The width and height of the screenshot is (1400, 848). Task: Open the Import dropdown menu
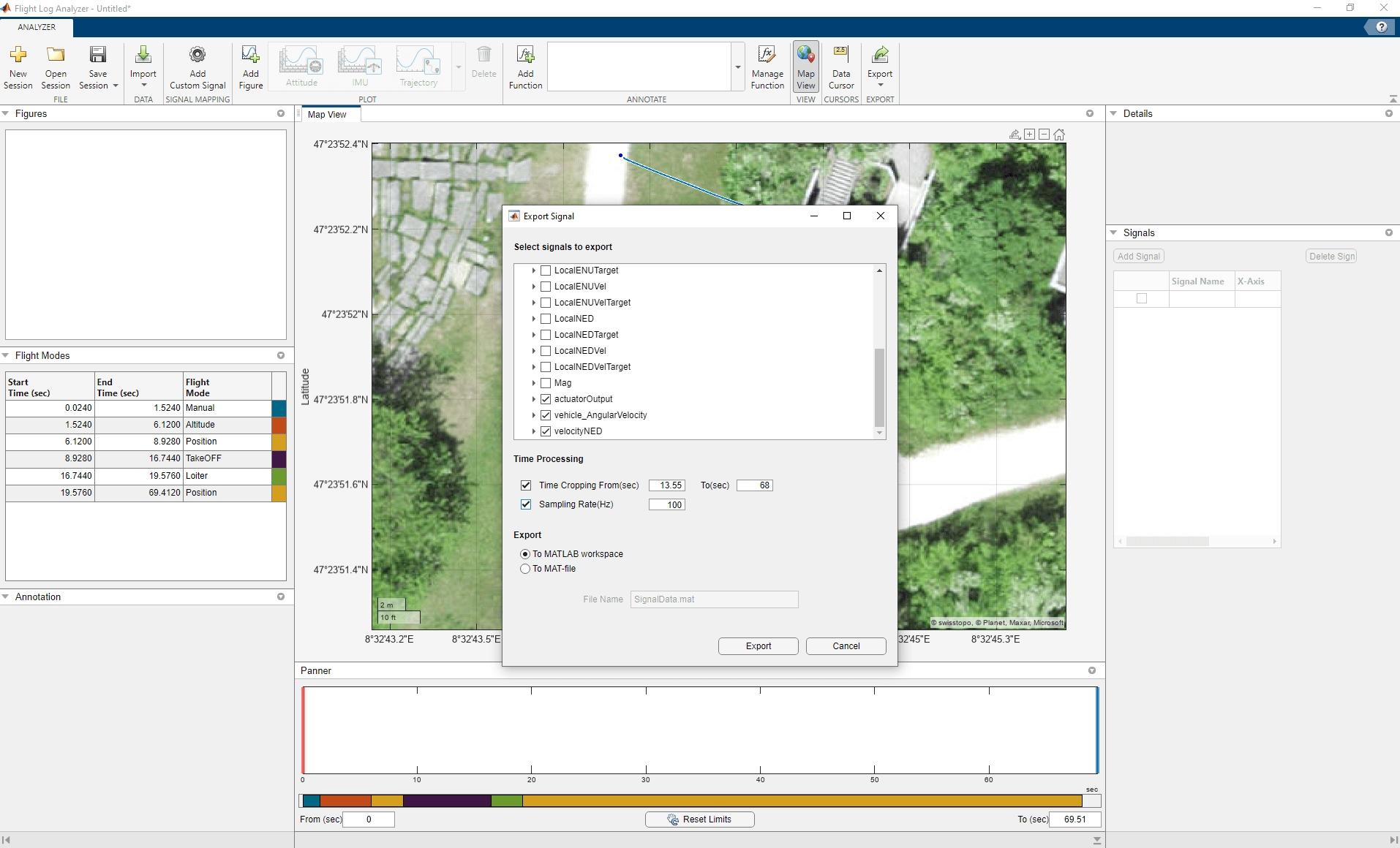[143, 85]
